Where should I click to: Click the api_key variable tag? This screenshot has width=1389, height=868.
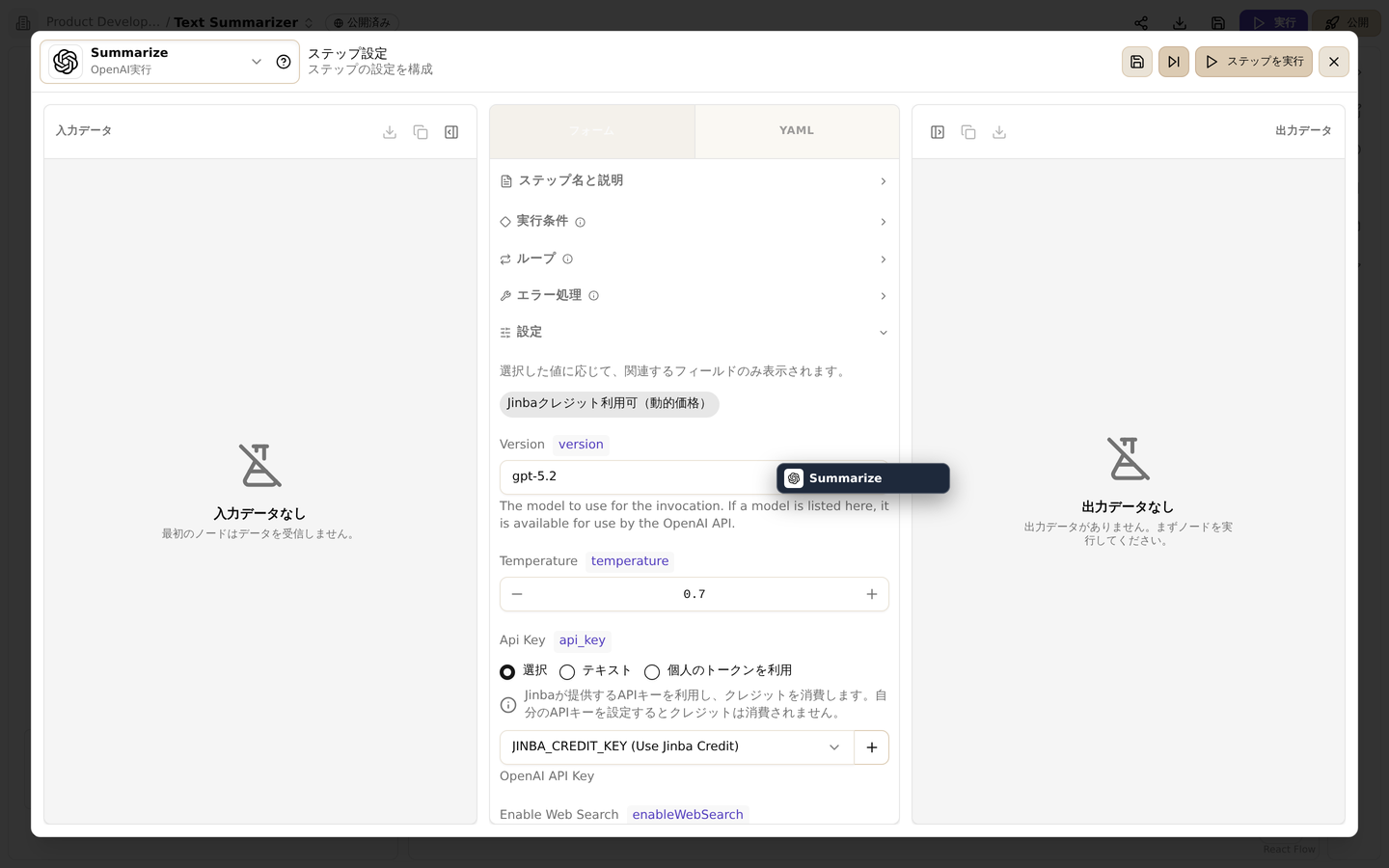(583, 640)
